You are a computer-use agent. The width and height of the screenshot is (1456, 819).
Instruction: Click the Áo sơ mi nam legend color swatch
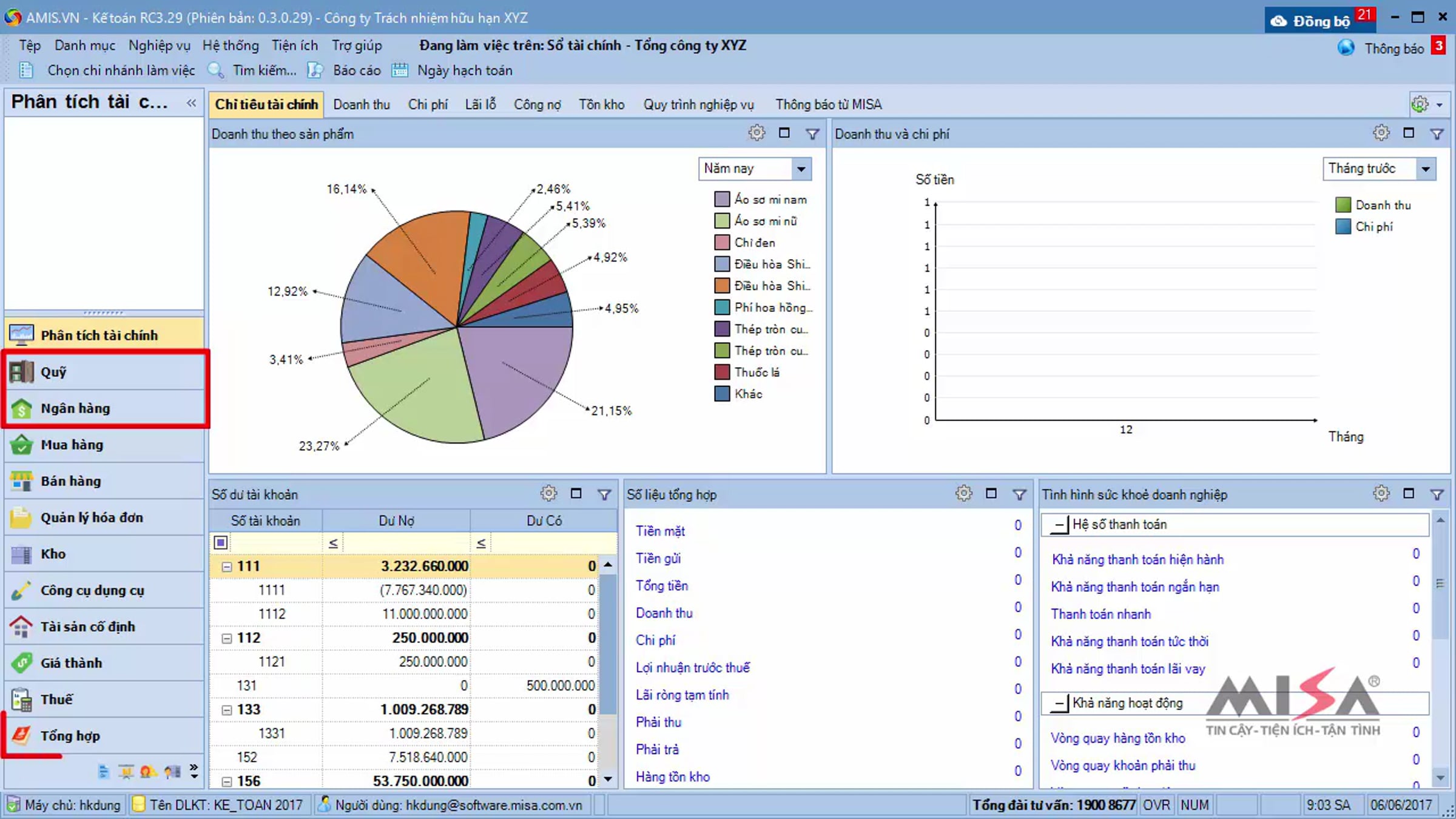pyautogui.click(x=722, y=199)
